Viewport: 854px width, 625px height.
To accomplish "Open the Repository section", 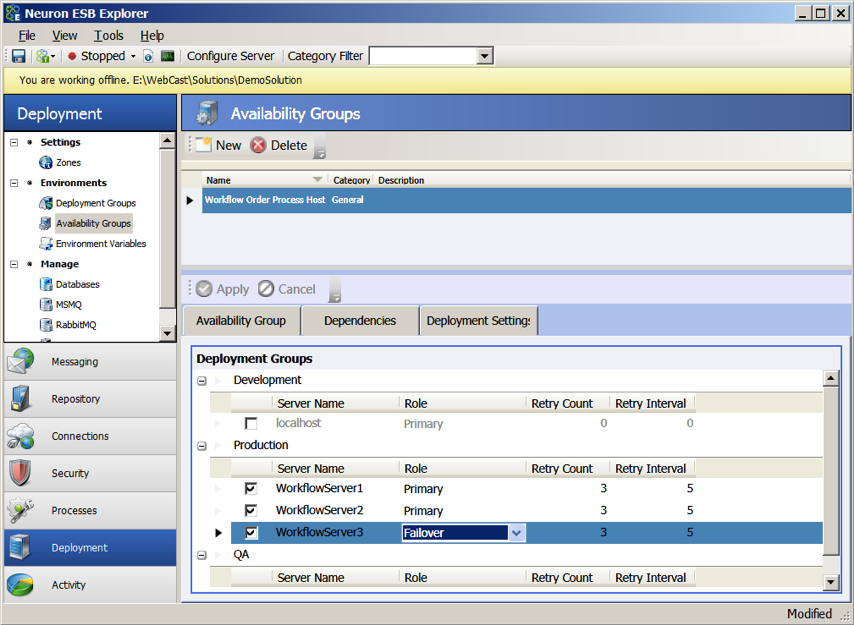I will [x=90, y=399].
